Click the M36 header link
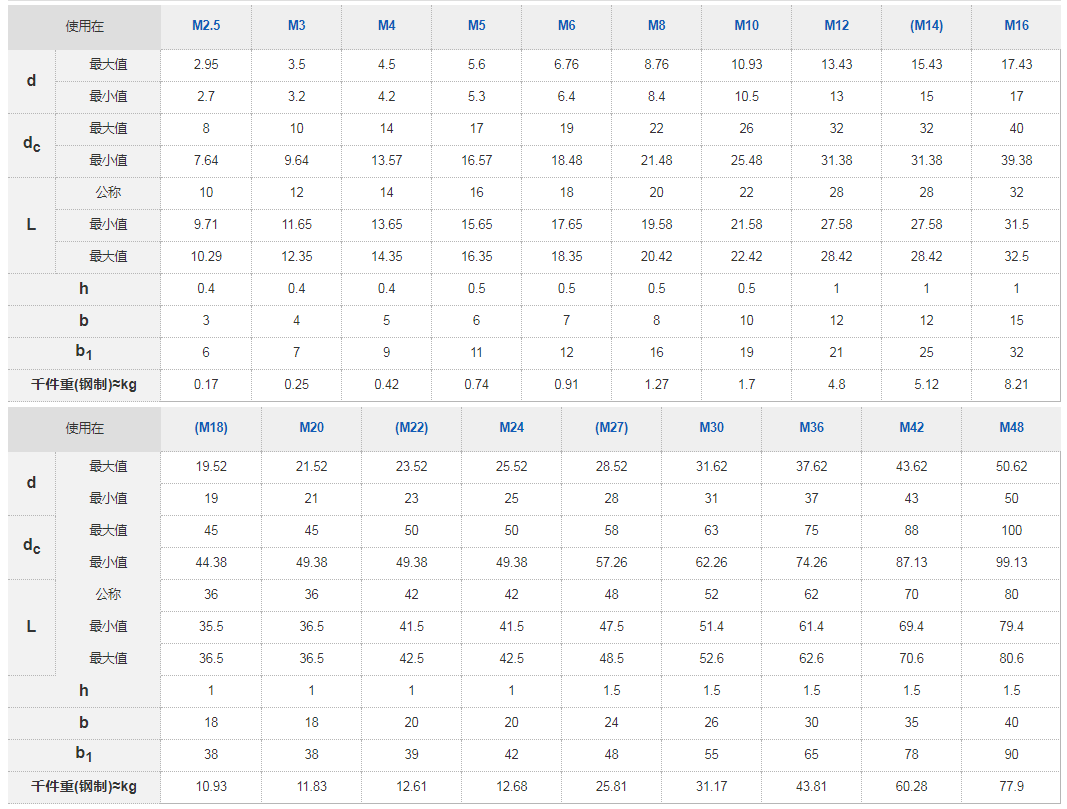Screen dimensions: 1067x809 coord(812,428)
